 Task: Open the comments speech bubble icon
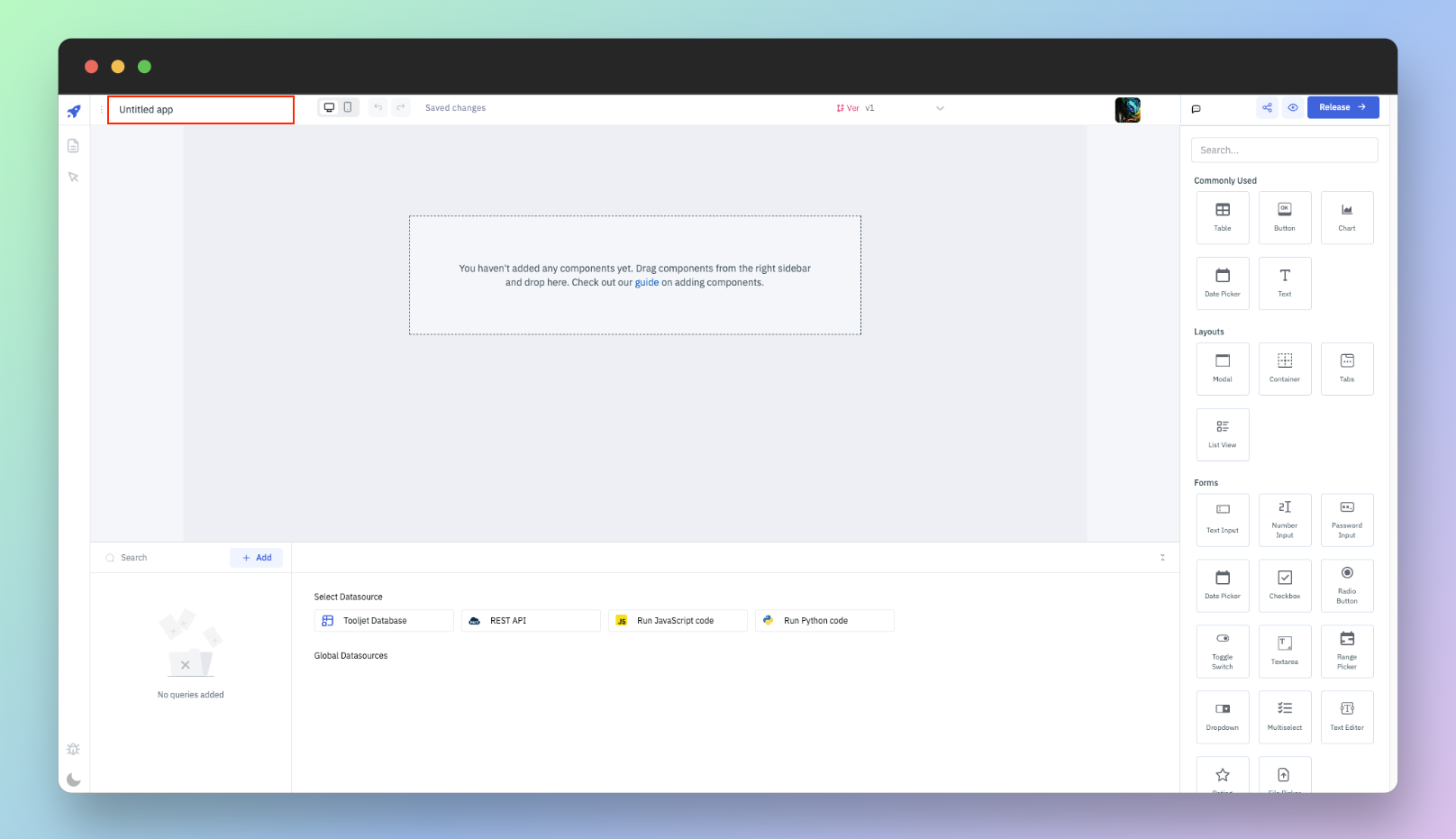tap(1197, 109)
